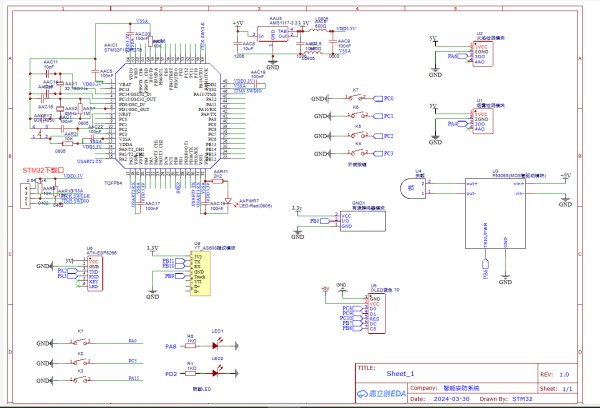Screen dimensions: 600x408
Task: Click the PC3 net port
Action: point(383,153)
